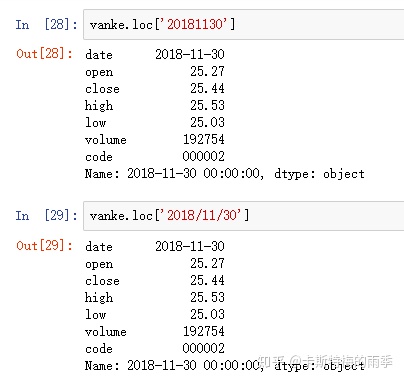Select the In [29] prompt label

46,216
